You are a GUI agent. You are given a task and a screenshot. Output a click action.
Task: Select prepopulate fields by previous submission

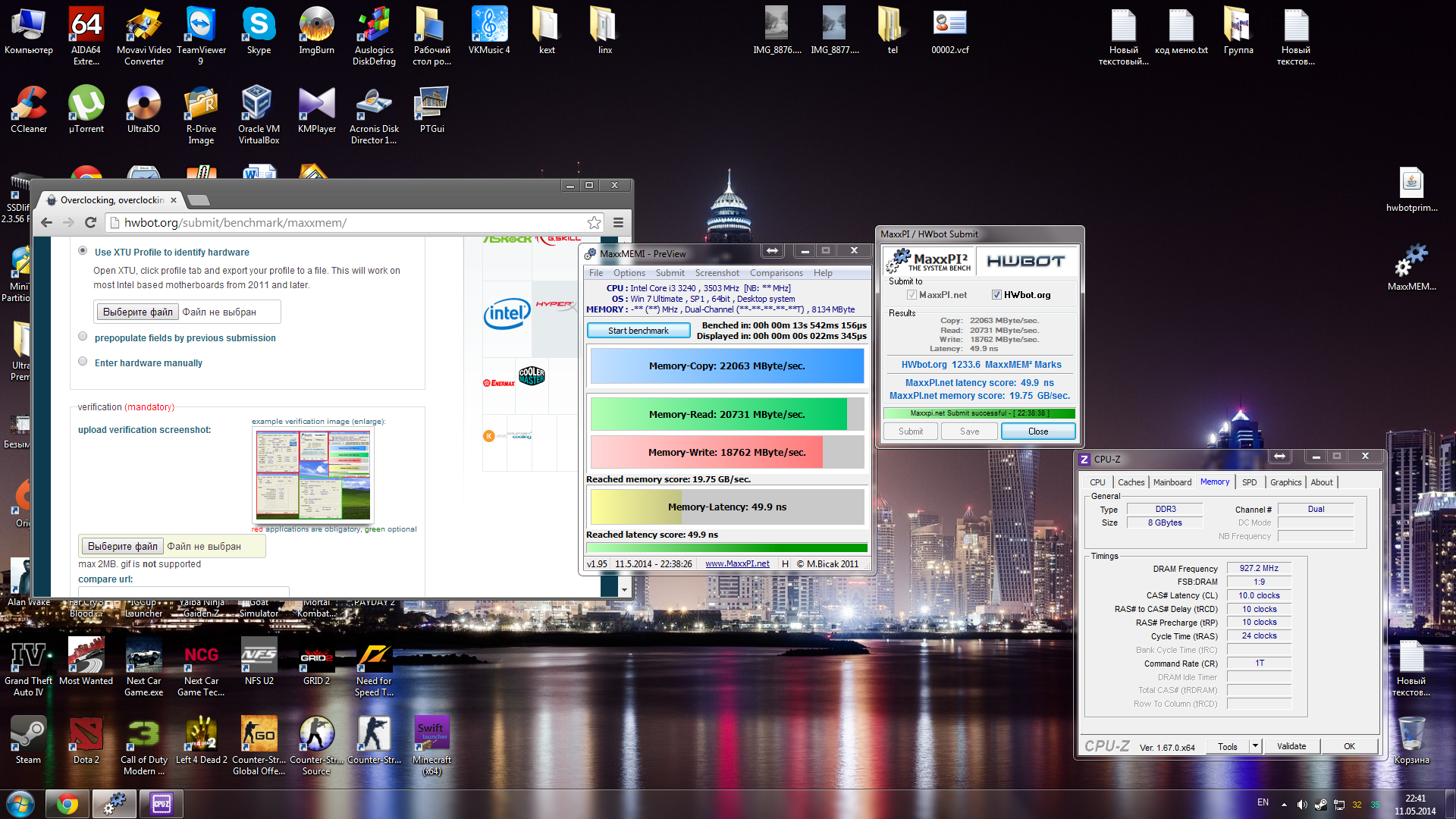tap(83, 336)
